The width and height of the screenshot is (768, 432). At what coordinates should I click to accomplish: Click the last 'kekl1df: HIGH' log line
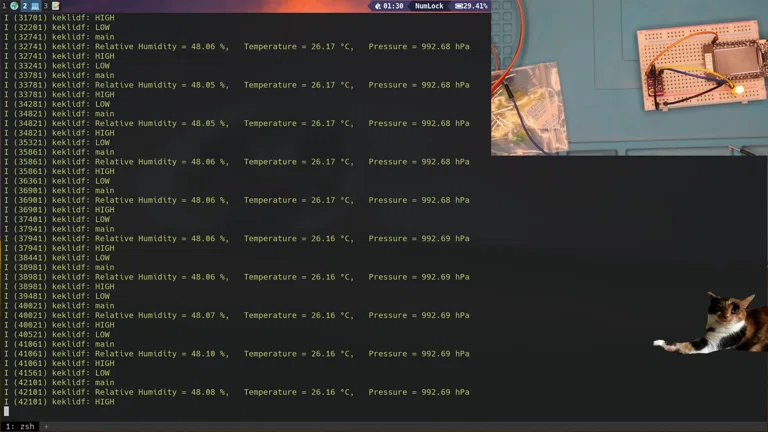pyautogui.click(x=59, y=402)
